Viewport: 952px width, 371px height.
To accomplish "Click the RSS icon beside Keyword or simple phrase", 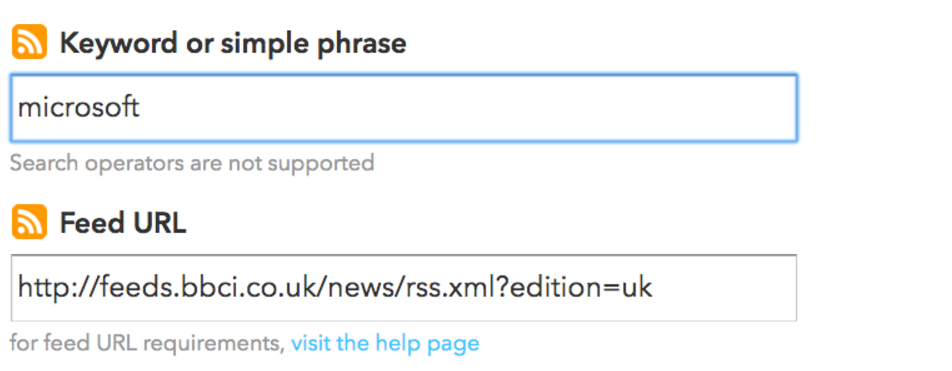I will click(x=29, y=42).
